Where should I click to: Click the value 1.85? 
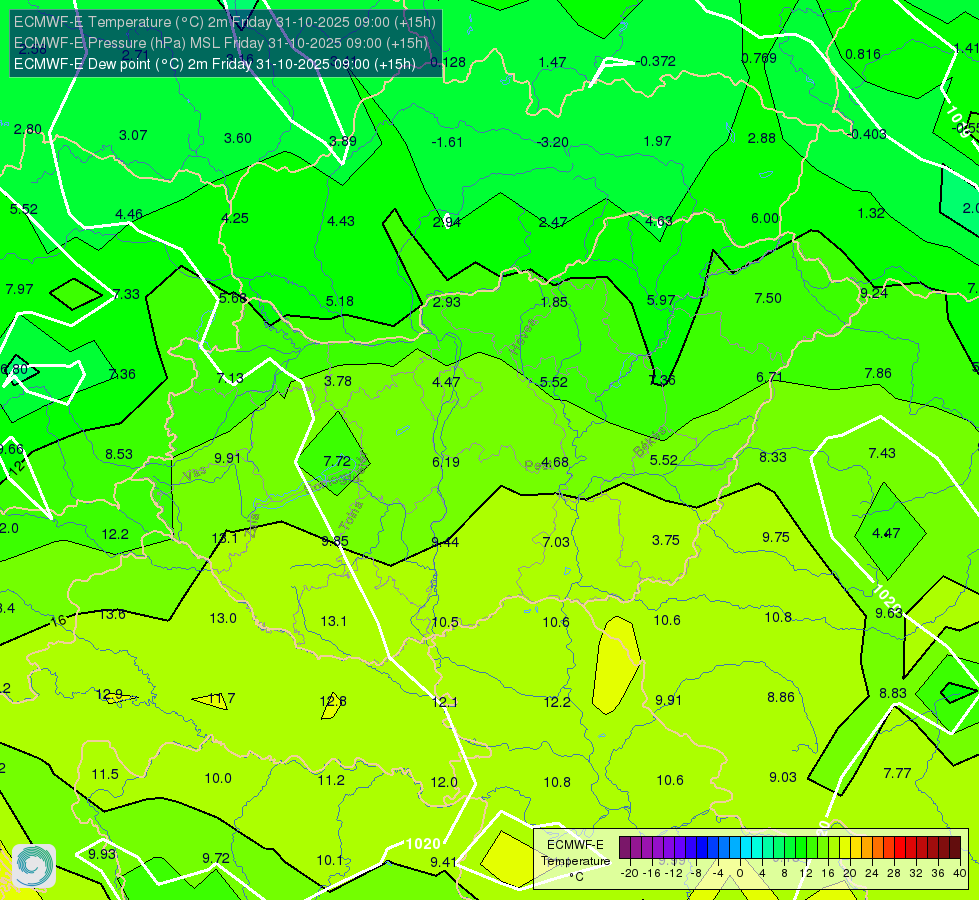point(554,302)
